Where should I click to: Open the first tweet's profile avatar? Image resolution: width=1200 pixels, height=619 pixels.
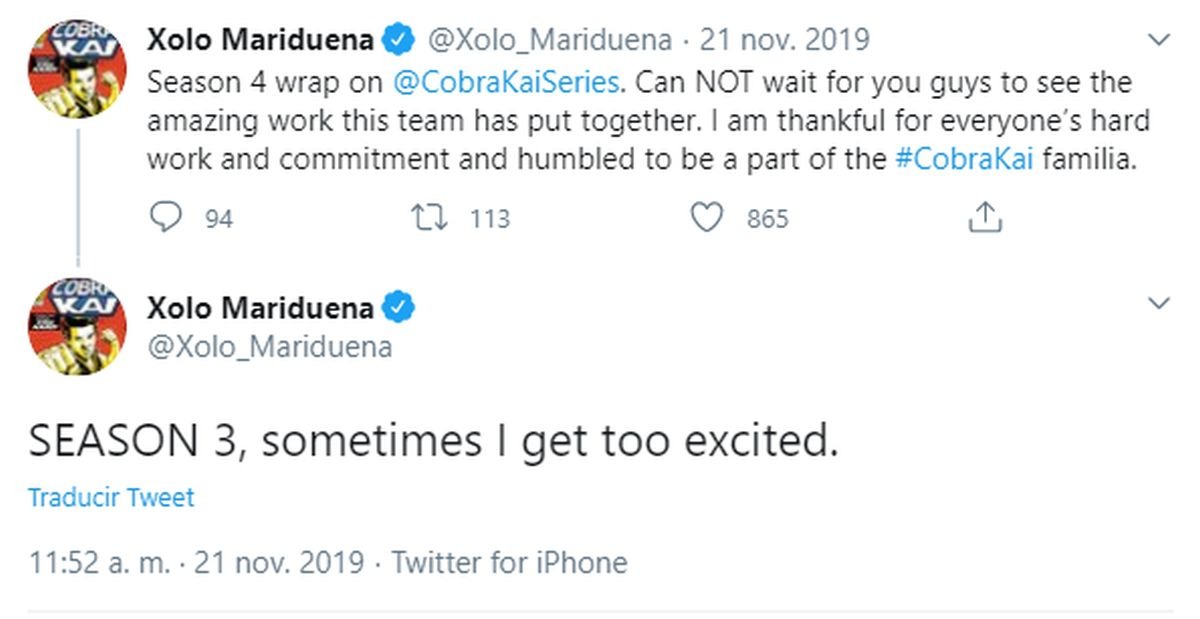click(x=75, y=70)
